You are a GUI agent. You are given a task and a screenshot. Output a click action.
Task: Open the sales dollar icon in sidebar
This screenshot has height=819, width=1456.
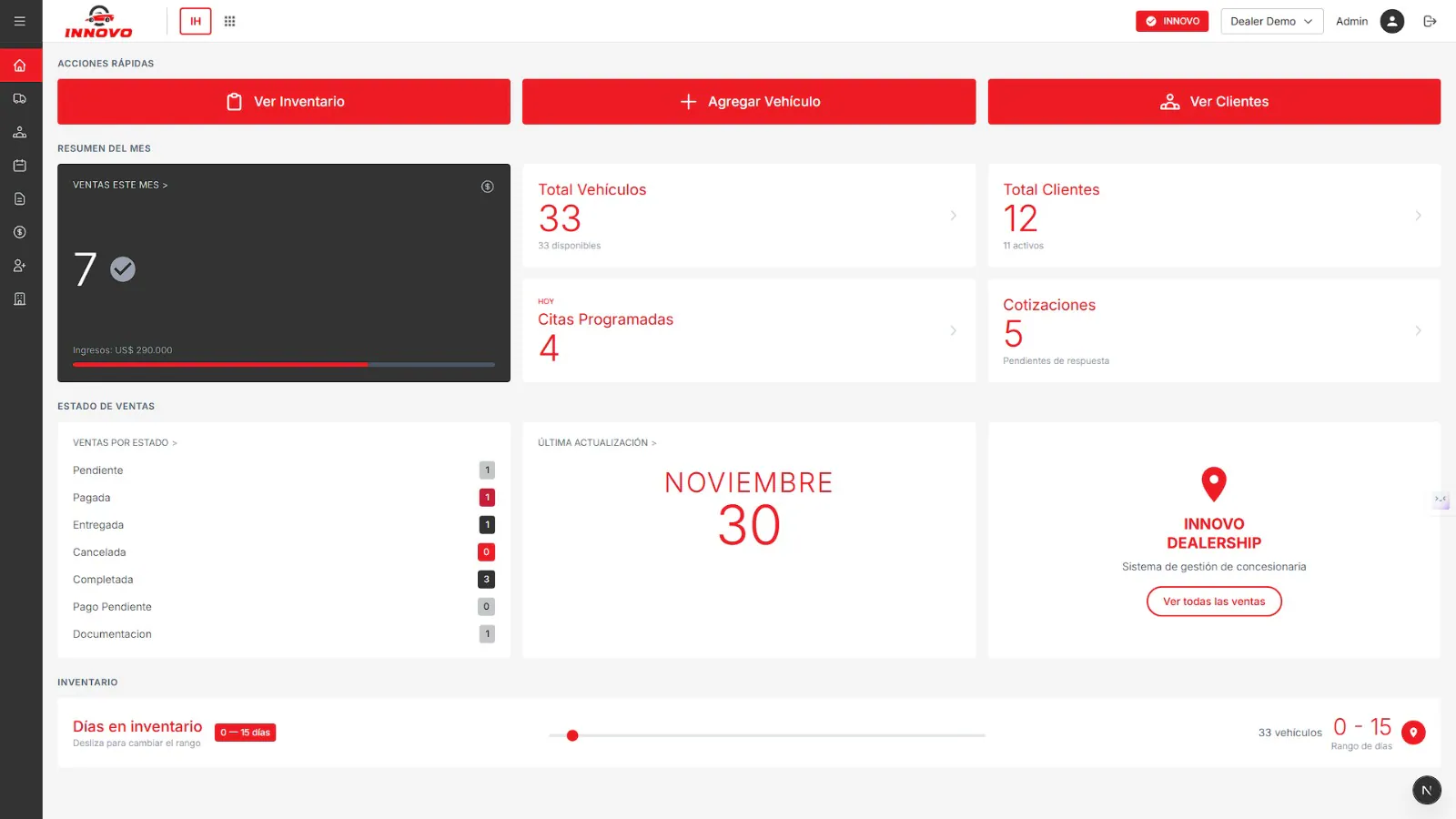pyautogui.click(x=20, y=232)
